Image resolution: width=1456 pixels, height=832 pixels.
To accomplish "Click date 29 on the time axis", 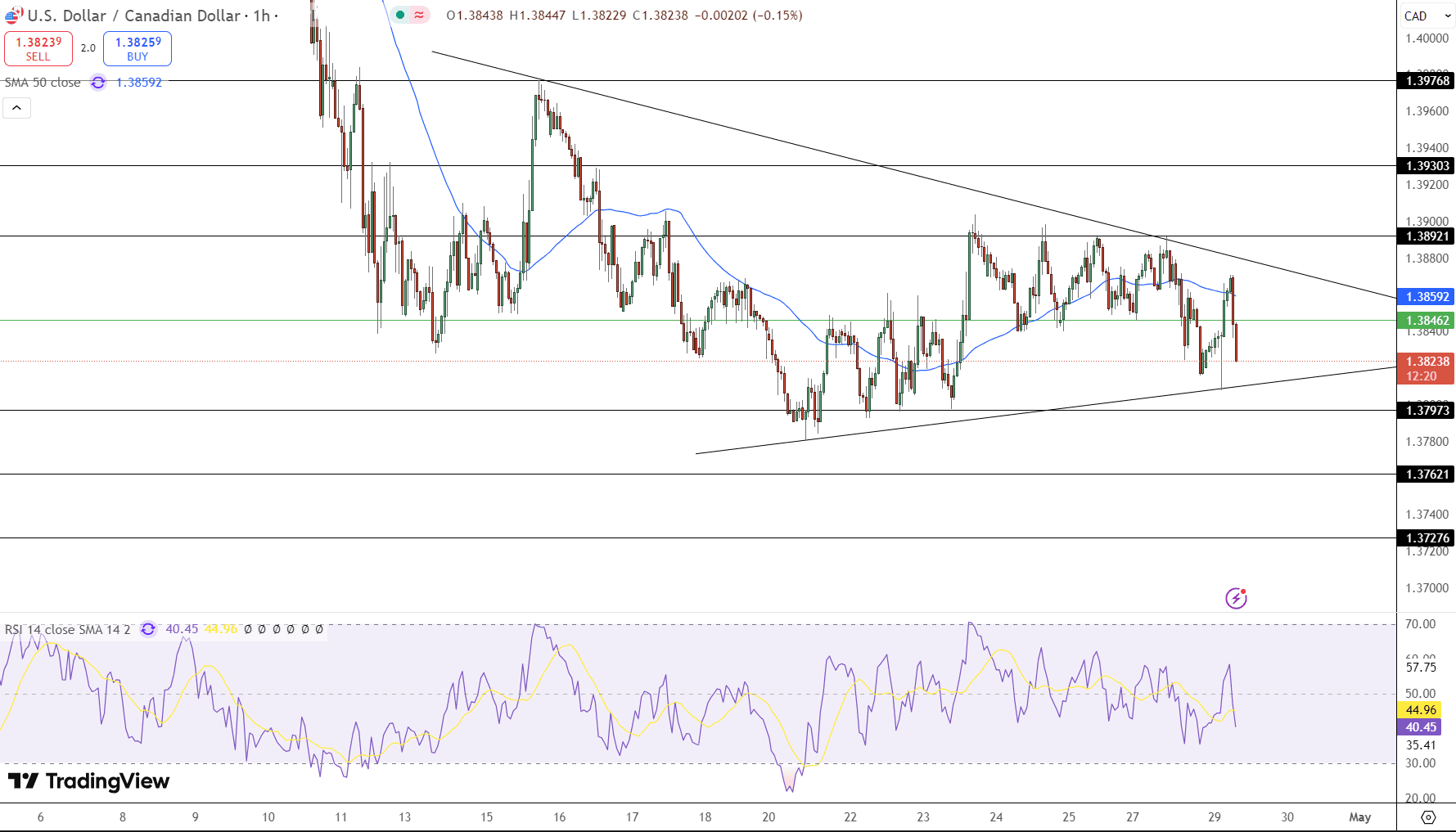I will [x=1215, y=817].
